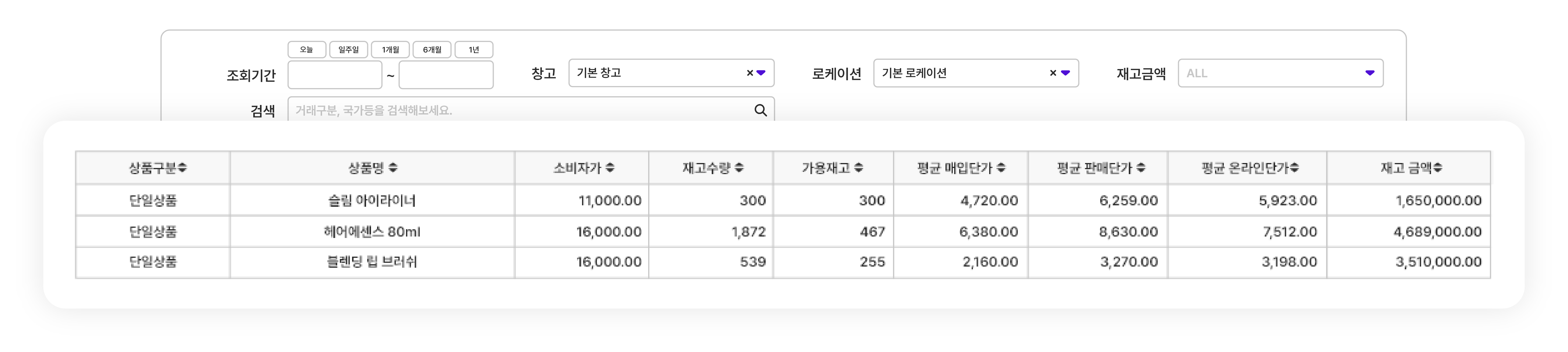Click the 기본 로케이션 selected value
The image size is (1568, 352).
click(914, 73)
